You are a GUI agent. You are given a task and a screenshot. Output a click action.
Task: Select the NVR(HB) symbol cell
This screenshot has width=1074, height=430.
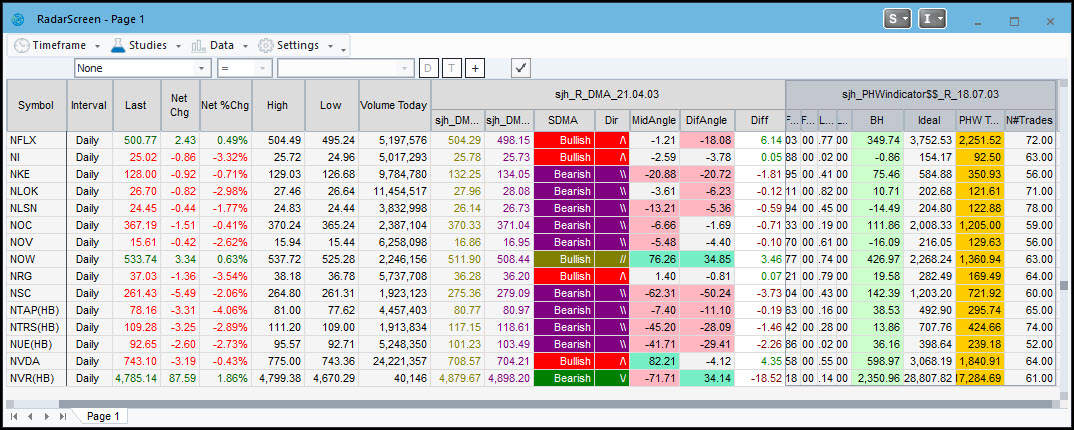[x=36, y=378]
